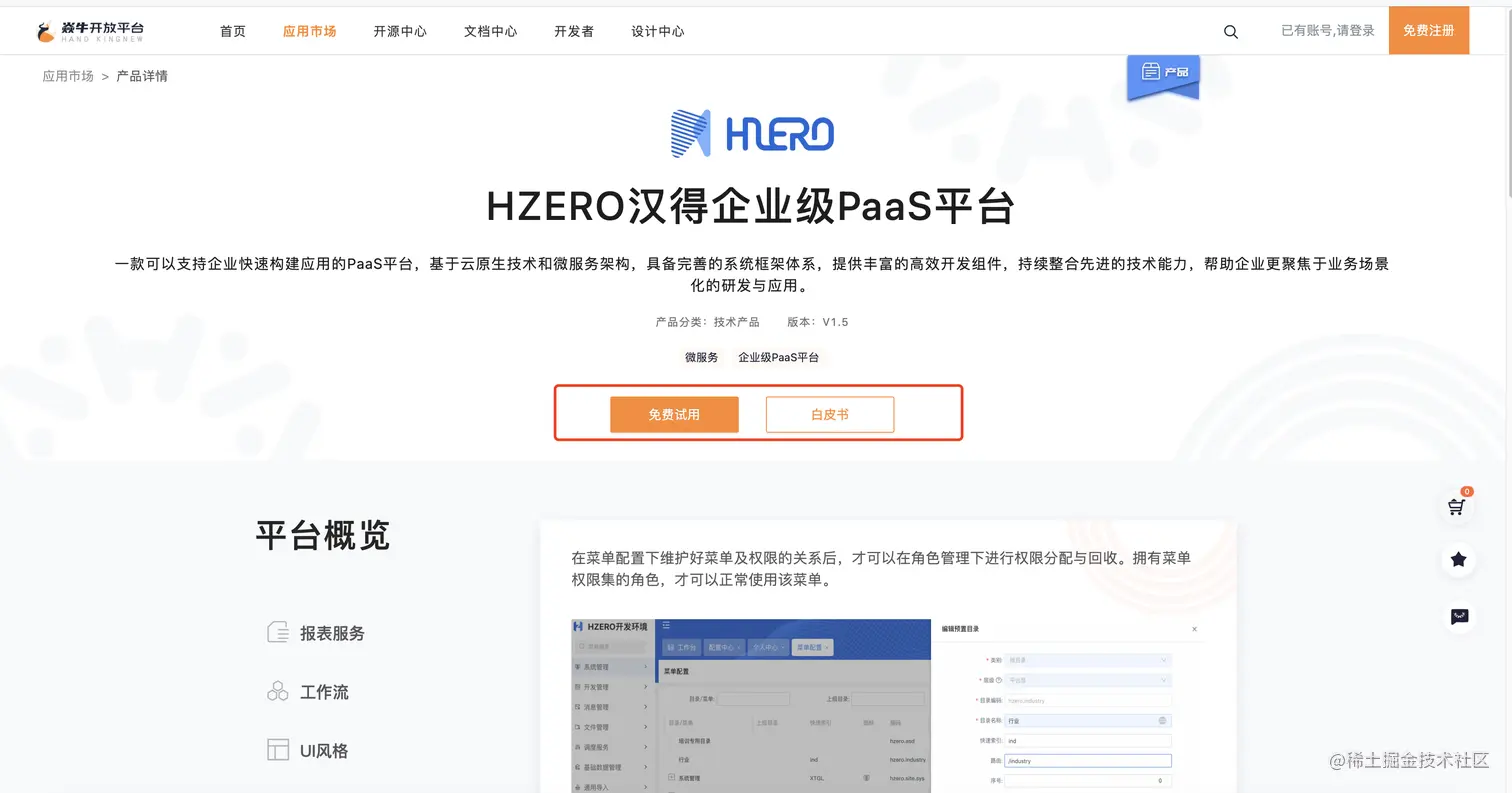Click the 目录/菜单 search input in screenshot
1512x793 pixels.
point(753,699)
